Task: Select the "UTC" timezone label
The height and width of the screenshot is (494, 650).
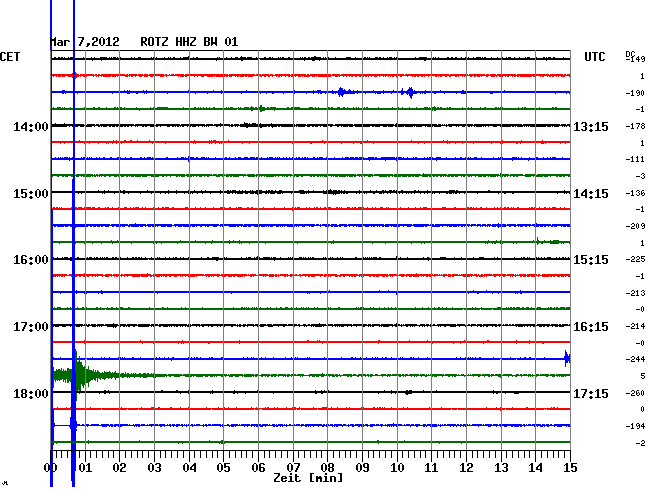Action: coord(595,57)
